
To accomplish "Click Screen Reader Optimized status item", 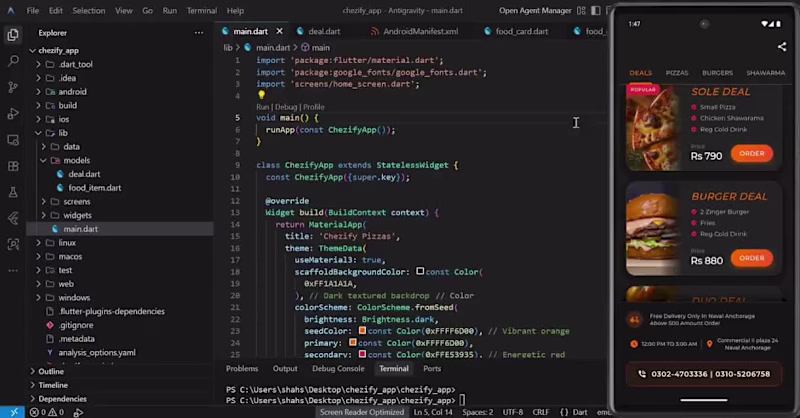I will (x=362, y=412).
